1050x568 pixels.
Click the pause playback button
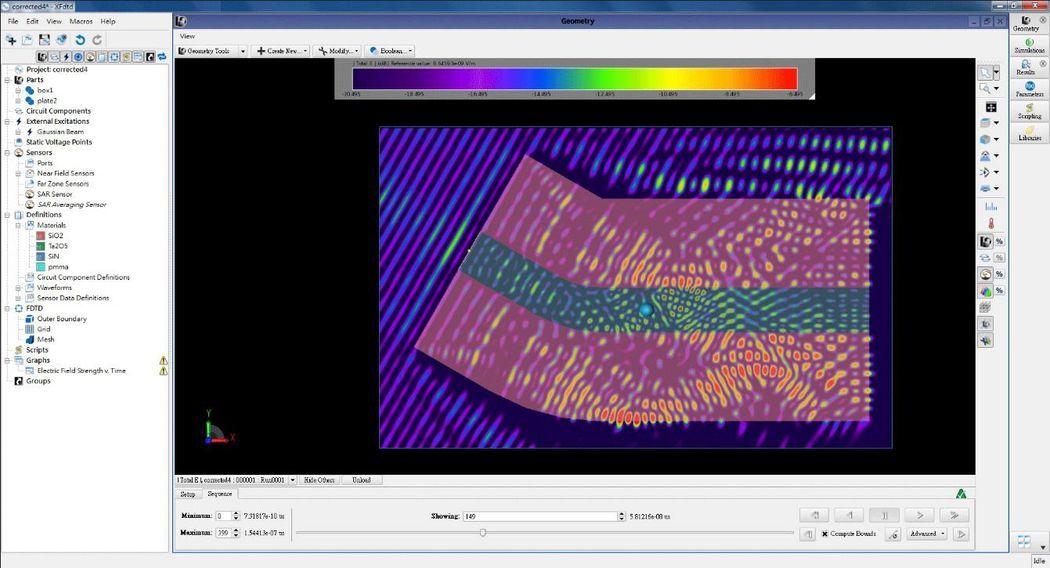[884, 515]
